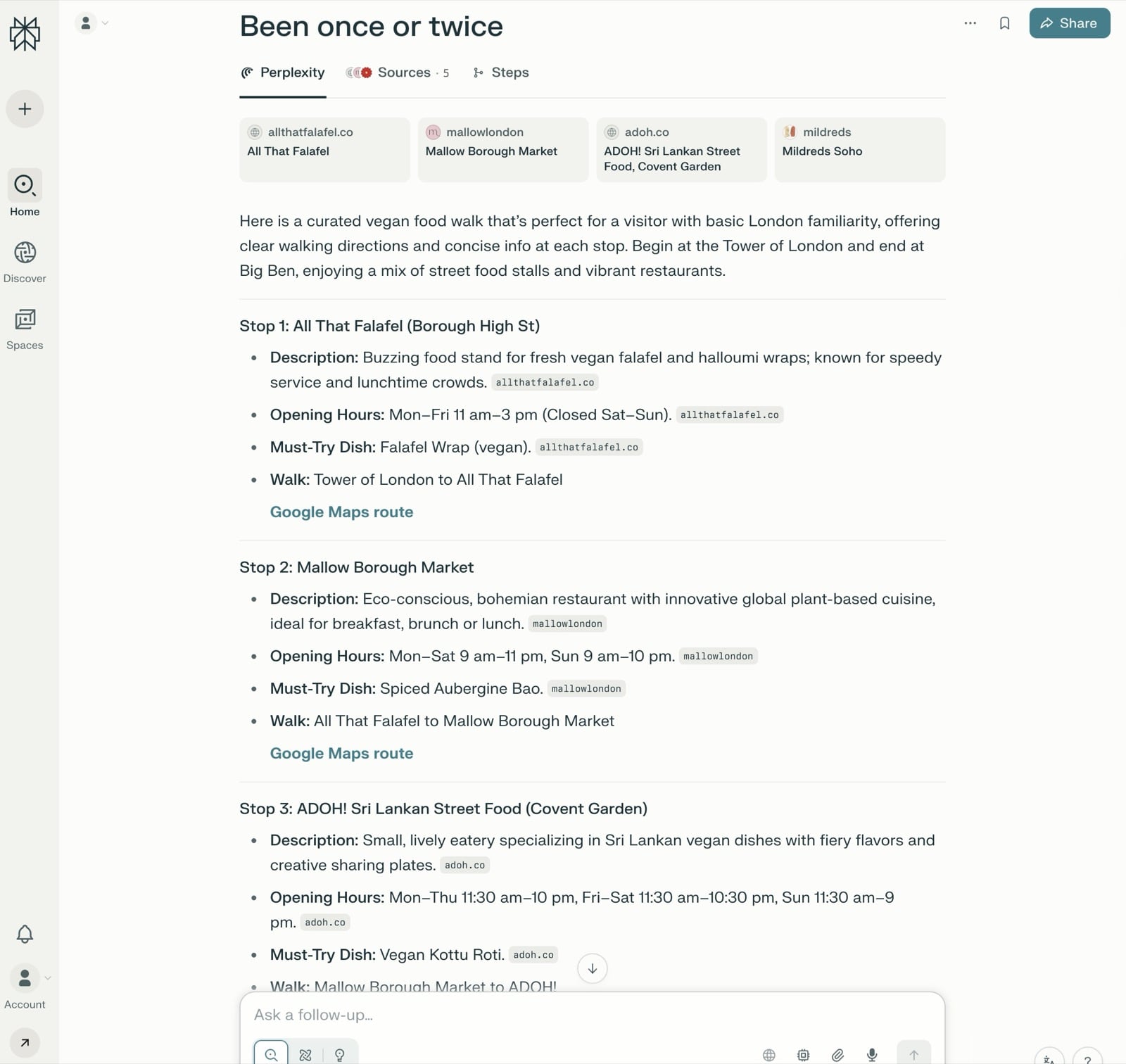This screenshot has width=1126, height=1064.
Task: Start a new thread with the plus button
Action: pos(25,109)
